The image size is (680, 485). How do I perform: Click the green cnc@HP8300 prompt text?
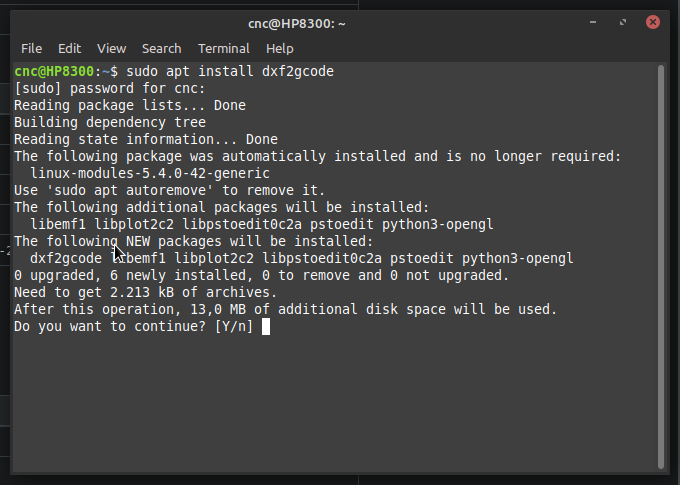[x=54, y=71]
